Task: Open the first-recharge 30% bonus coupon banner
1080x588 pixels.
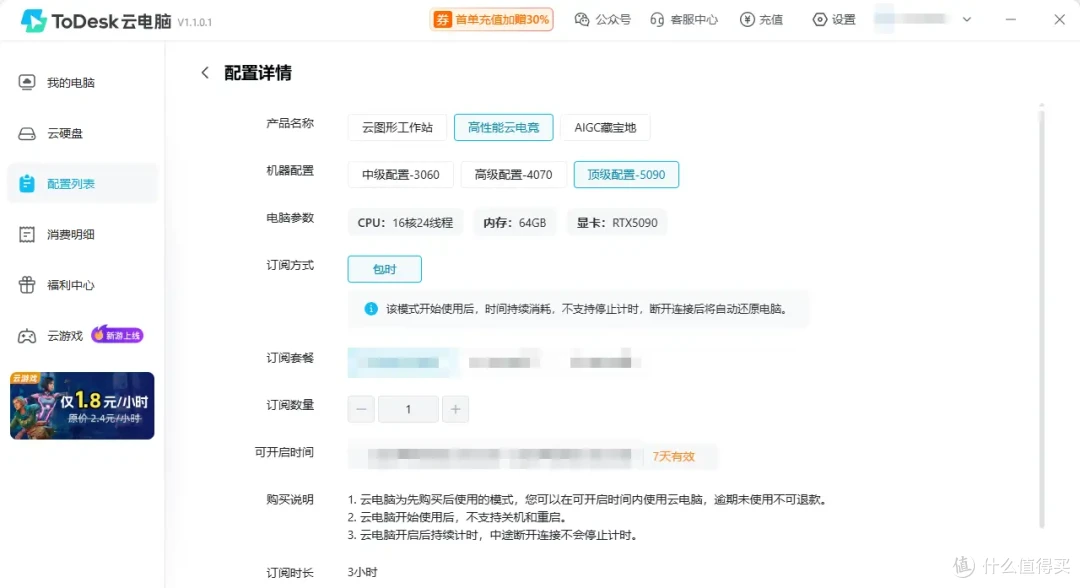Action: coord(492,19)
